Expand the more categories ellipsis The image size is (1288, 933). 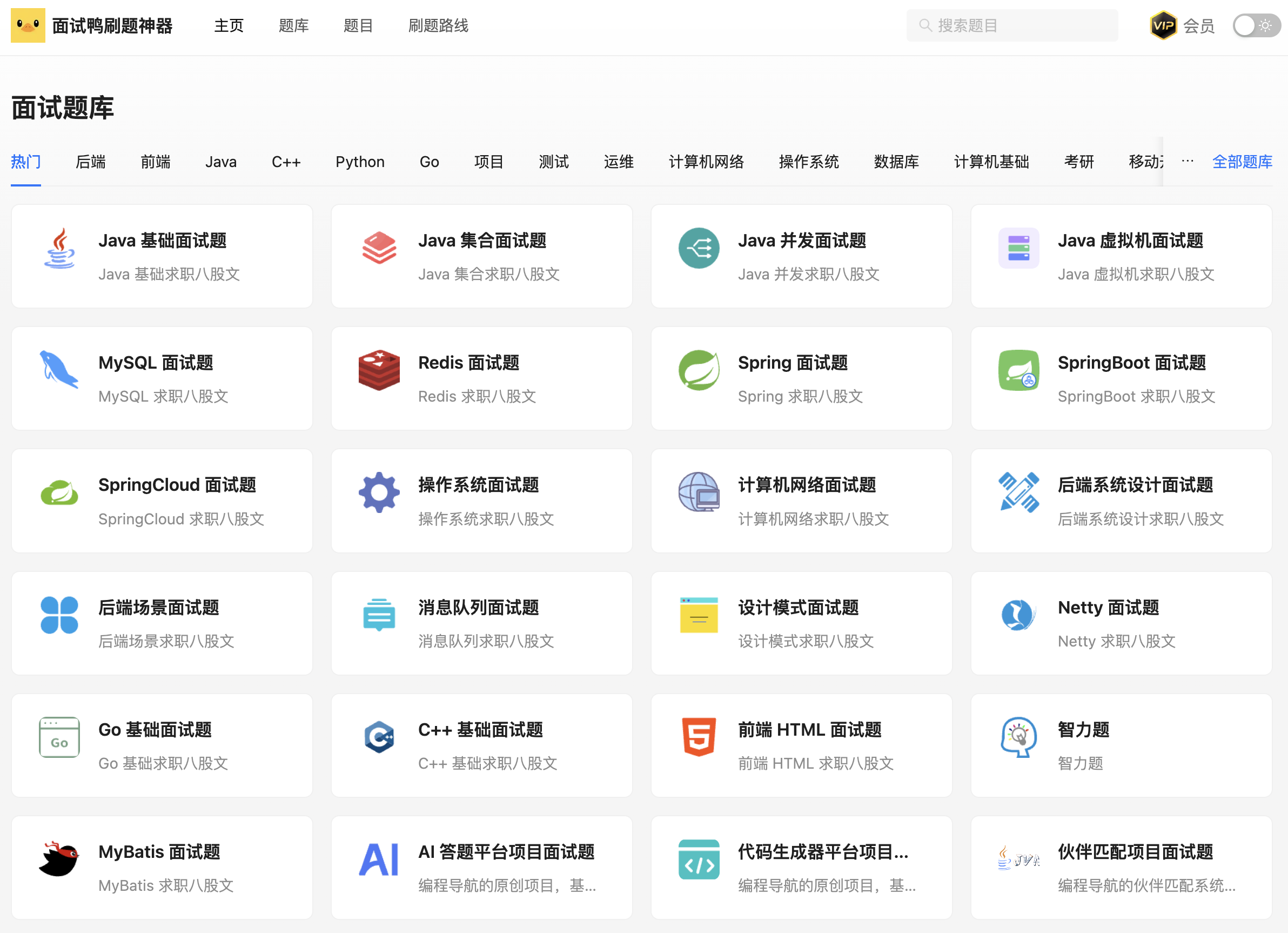pos(1188,162)
